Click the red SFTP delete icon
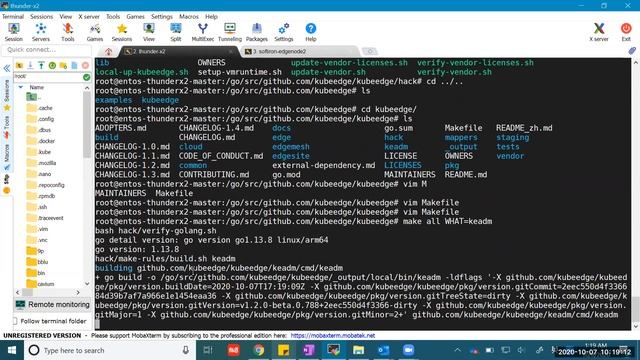The width and height of the screenshot is (640, 360). [85, 65]
